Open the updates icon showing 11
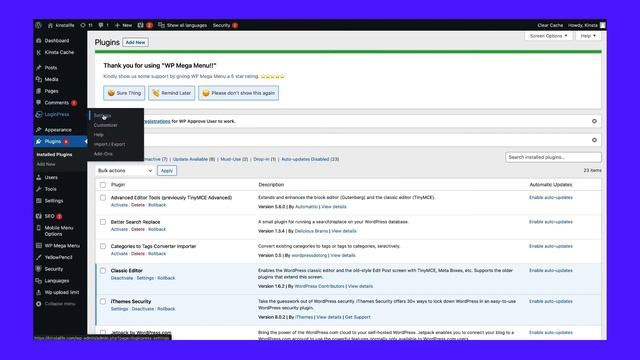 pyautogui.click(x=87, y=25)
